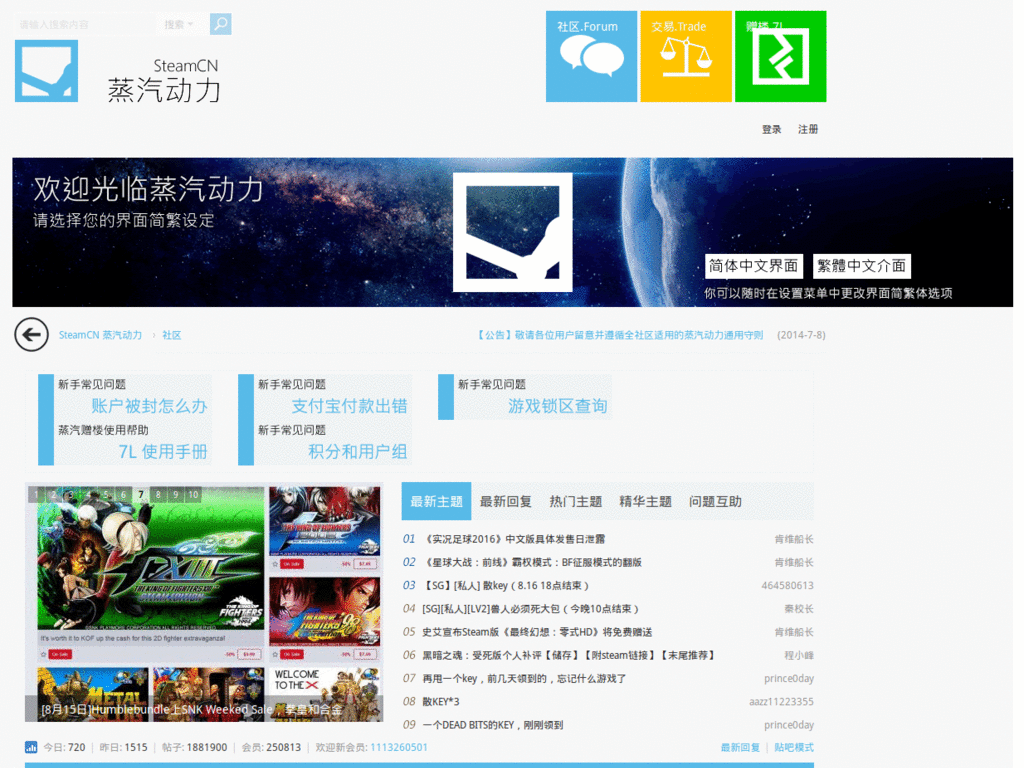Open thread 07 再用一个key
Image resolution: width=1024 pixels, height=768 pixels.
tap(524, 679)
